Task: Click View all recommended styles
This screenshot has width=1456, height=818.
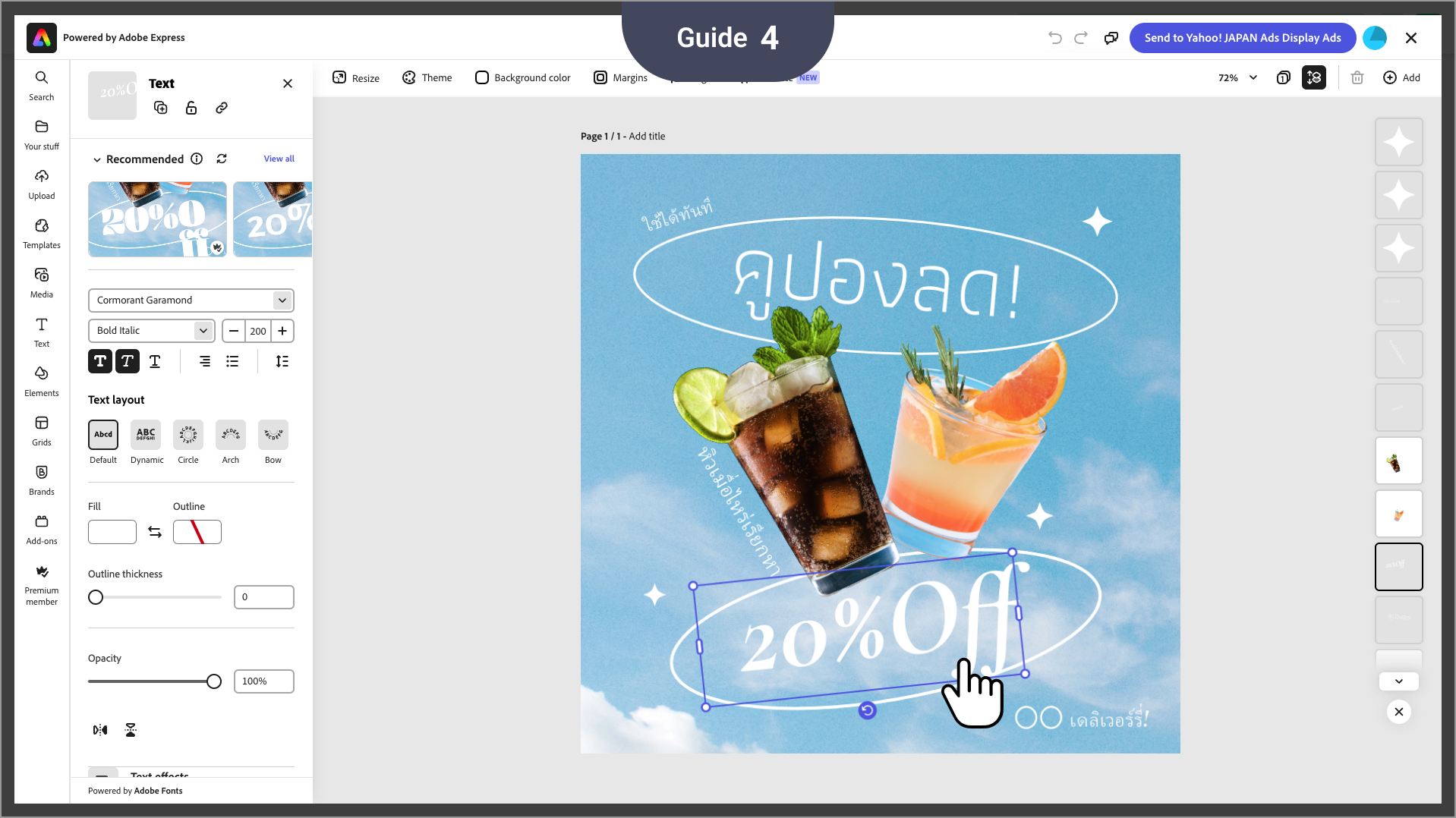Action: [x=279, y=159]
